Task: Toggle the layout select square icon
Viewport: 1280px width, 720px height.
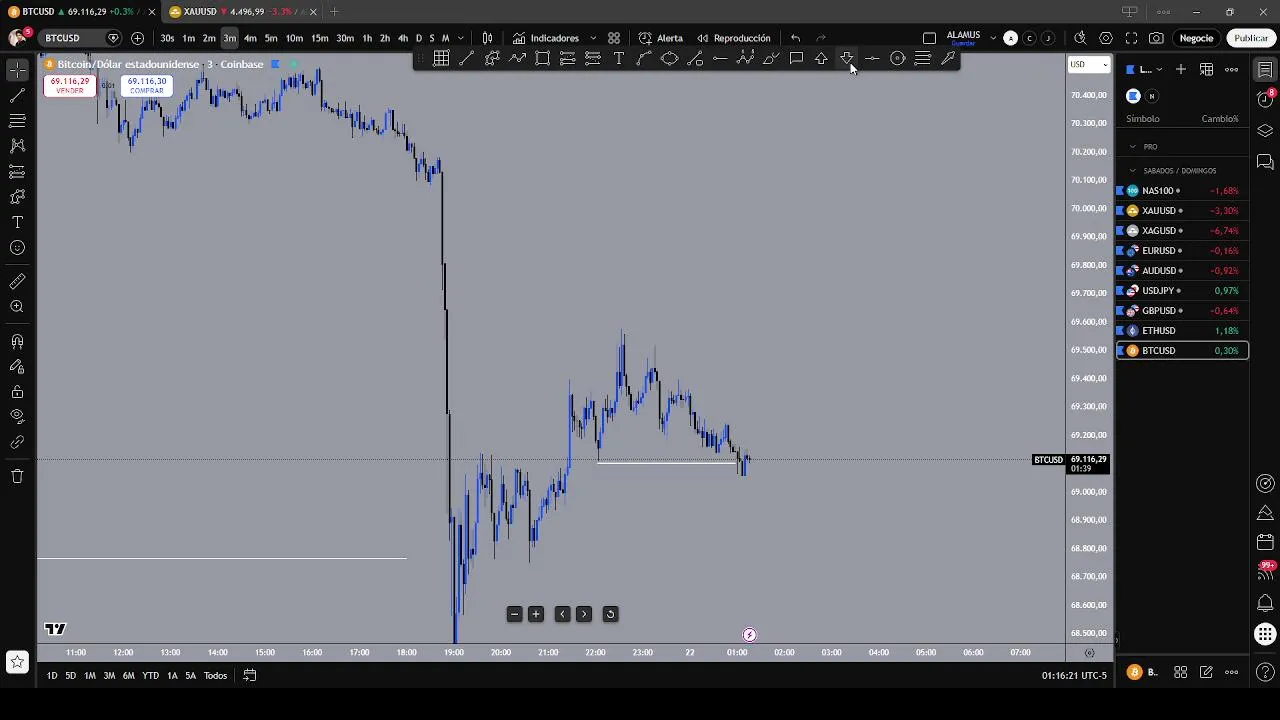Action: pyautogui.click(x=929, y=38)
